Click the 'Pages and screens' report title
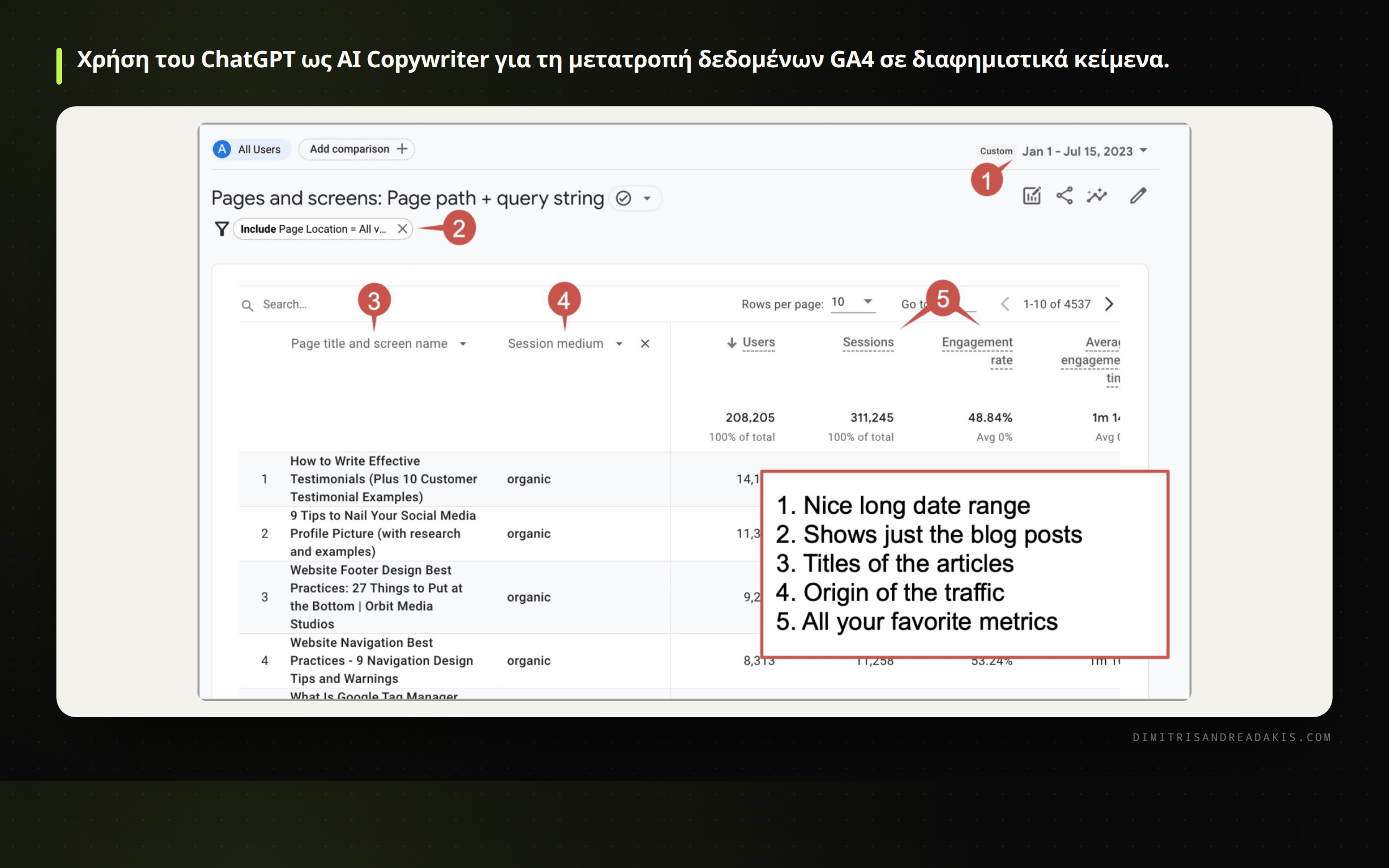 click(x=407, y=198)
